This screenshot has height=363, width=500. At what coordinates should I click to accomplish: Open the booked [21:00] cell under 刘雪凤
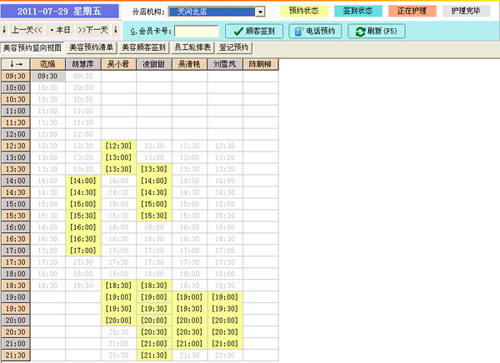225,344
